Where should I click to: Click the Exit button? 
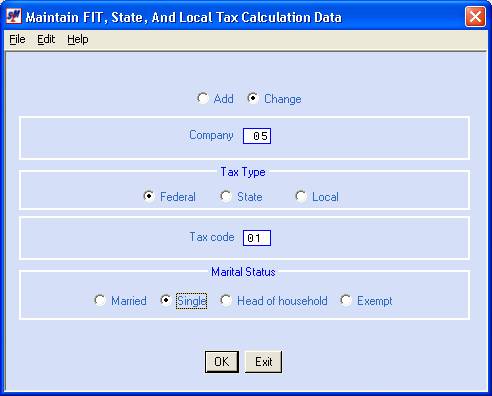(263, 362)
